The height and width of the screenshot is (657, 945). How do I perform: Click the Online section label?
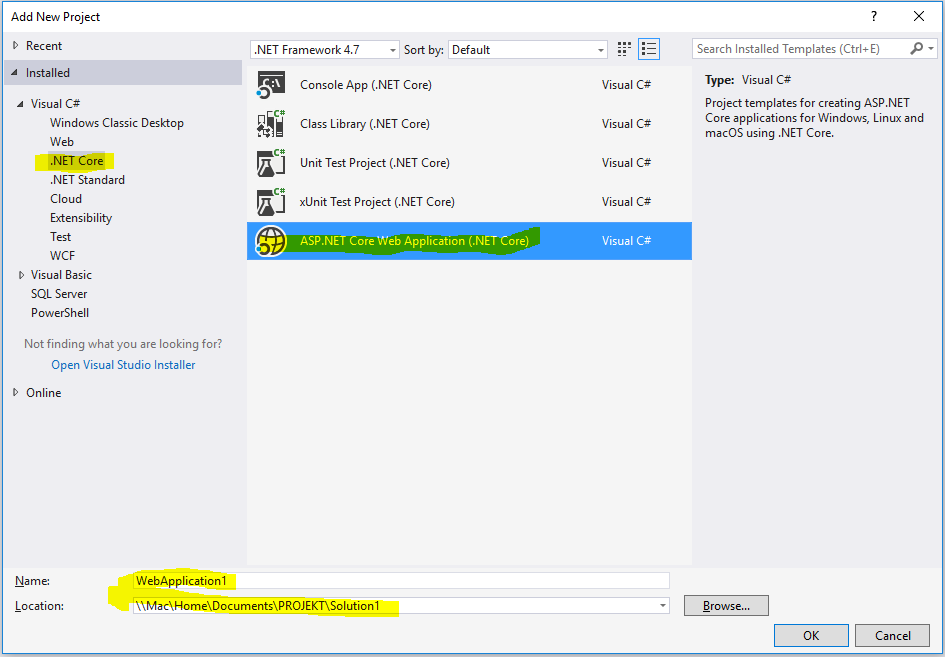coord(43,393)
